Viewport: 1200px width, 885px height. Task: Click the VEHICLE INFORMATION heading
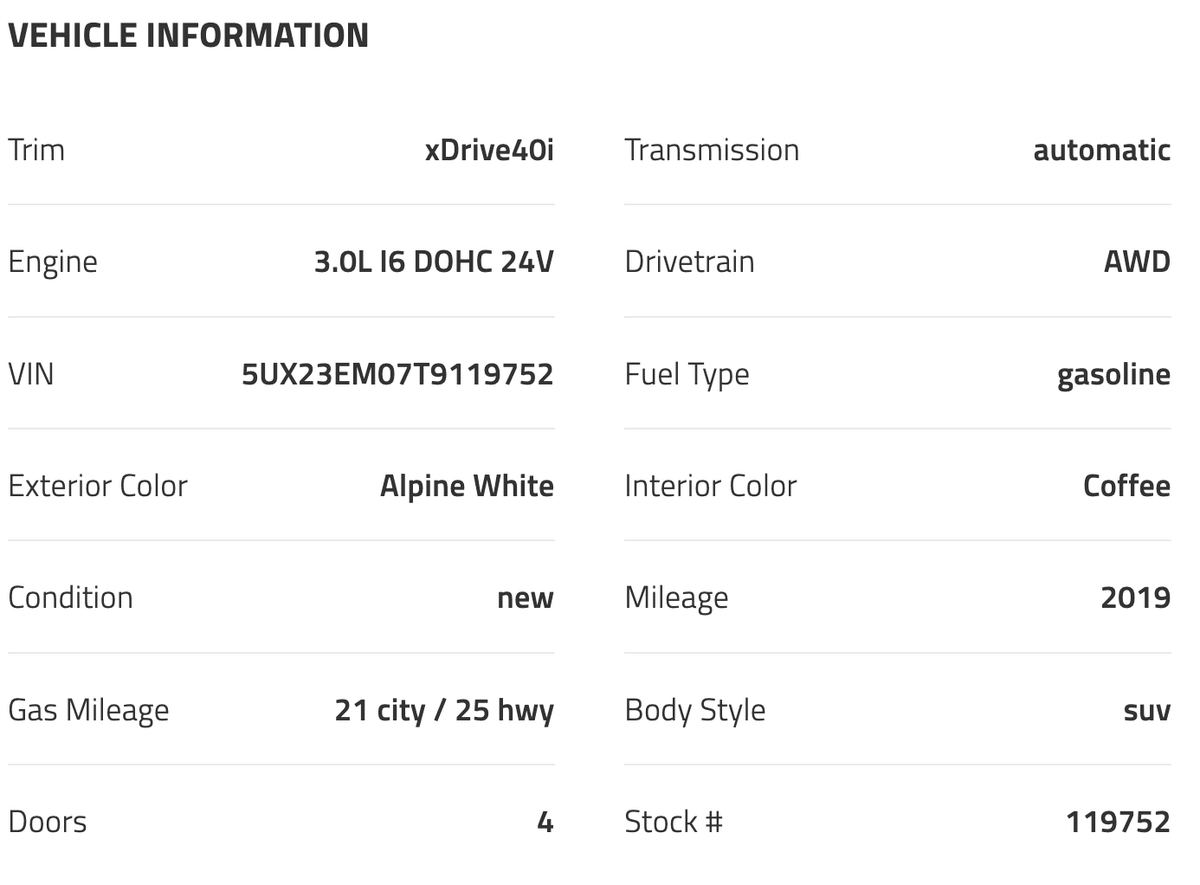(188, 35)
